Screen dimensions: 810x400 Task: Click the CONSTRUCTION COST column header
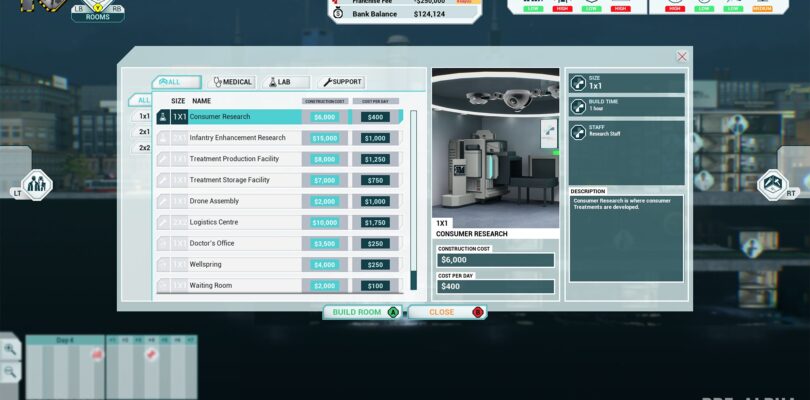[325, 101]
